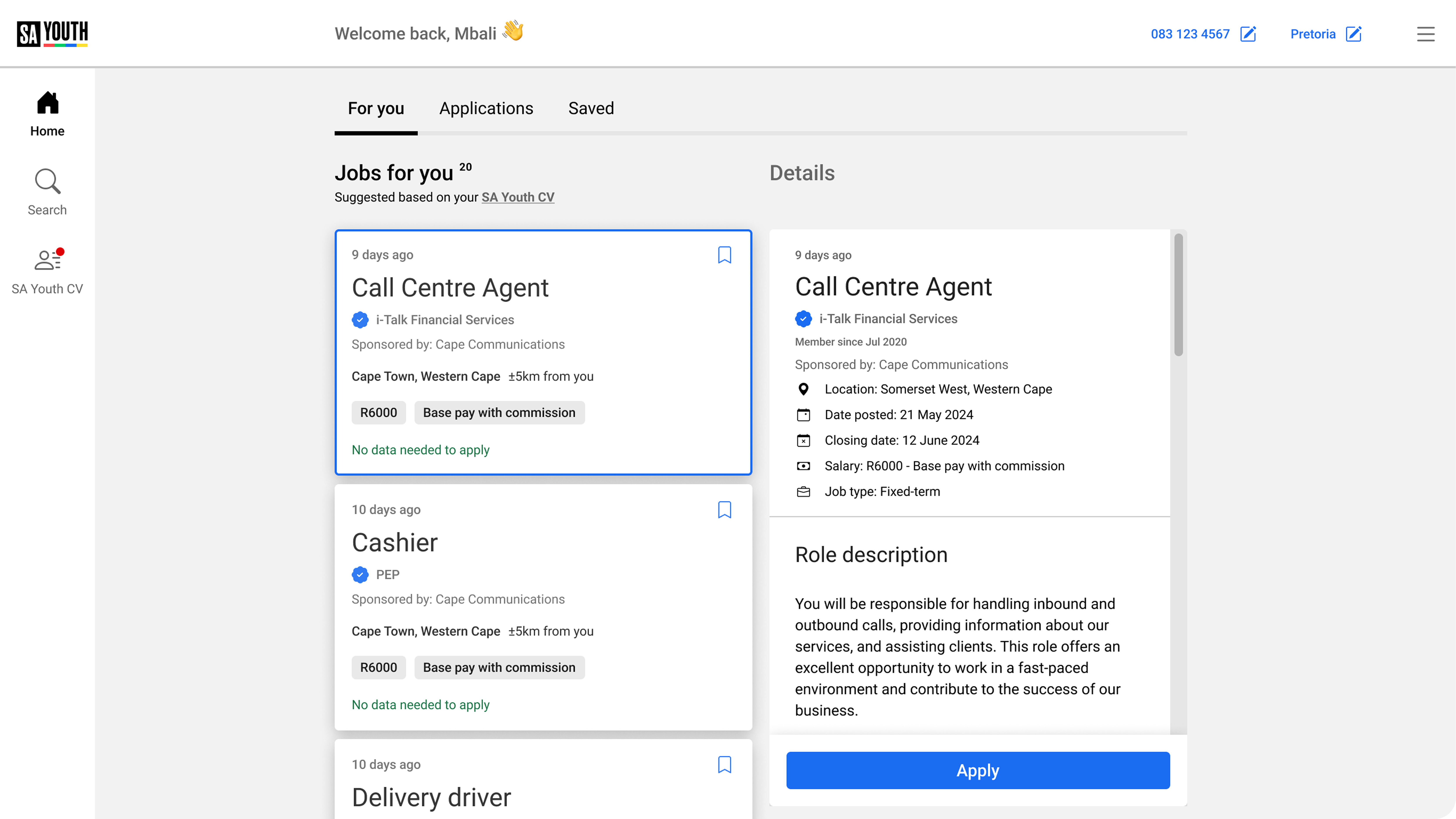Click the SA Youth logo

[52, 33]
